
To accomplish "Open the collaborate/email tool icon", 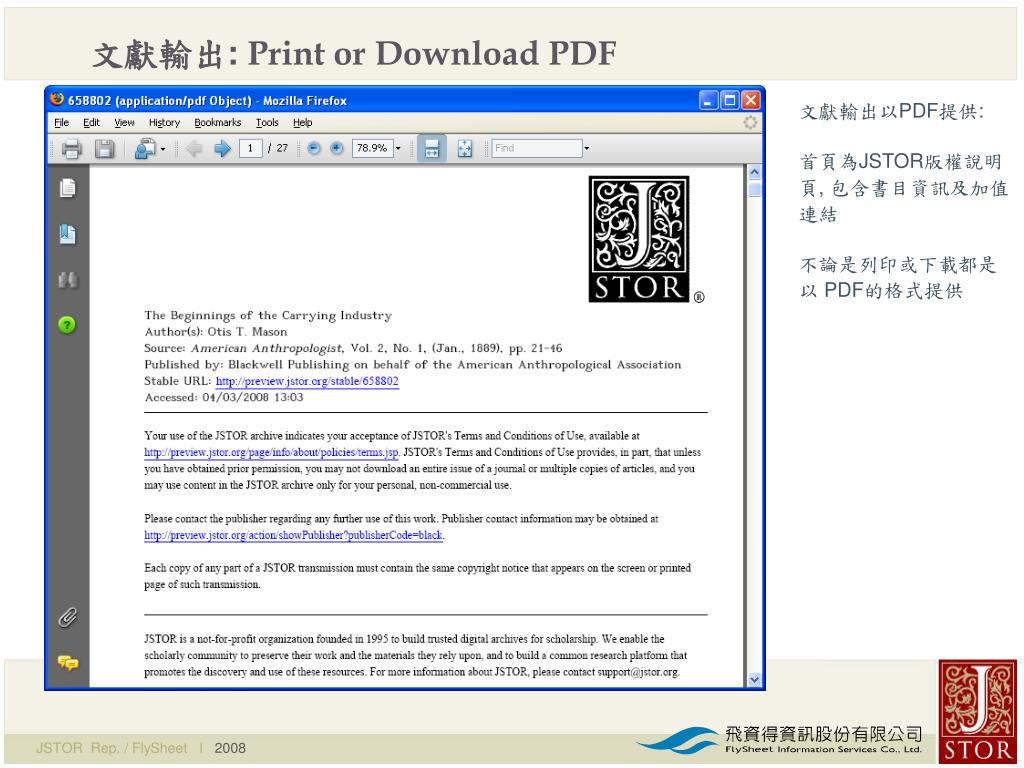I will click(x=145, y=149).
